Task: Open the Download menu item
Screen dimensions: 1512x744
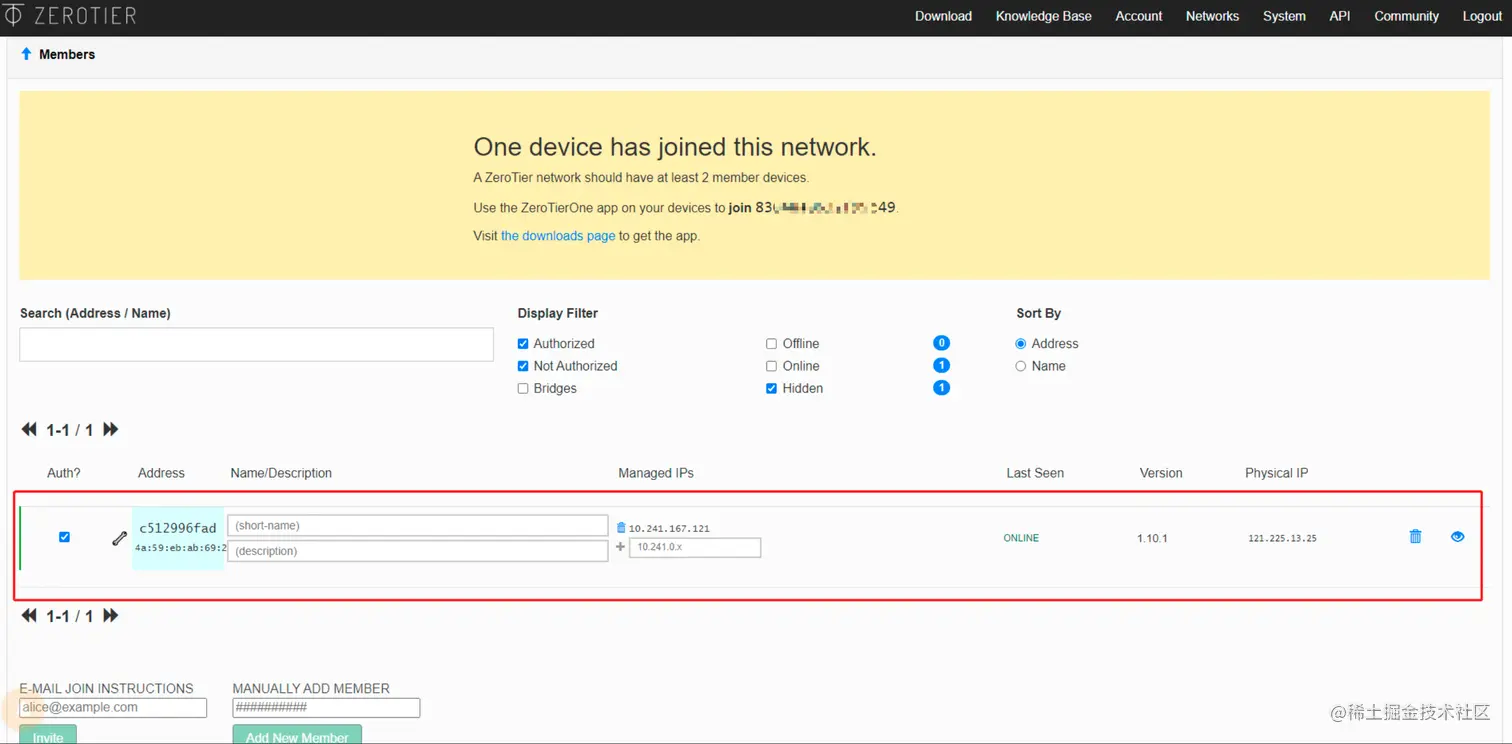Action: [x=943, y=16]
